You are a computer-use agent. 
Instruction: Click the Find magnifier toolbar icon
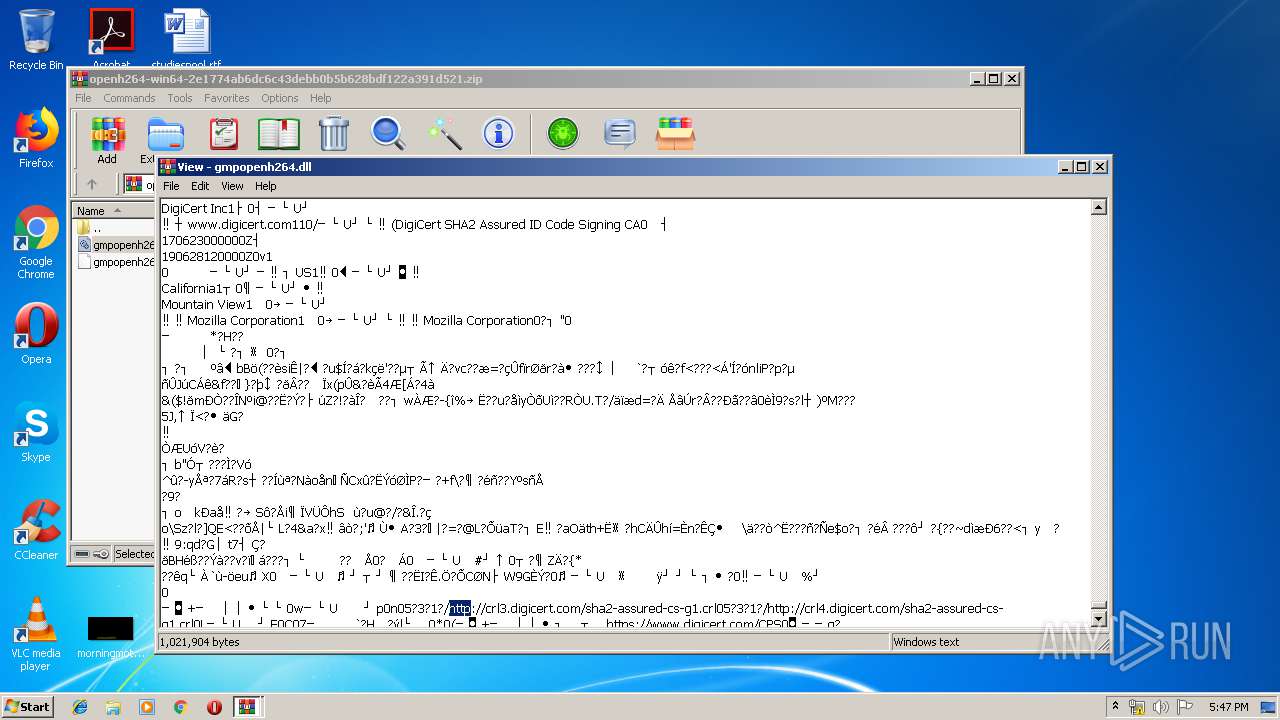(x=388, y=133)
